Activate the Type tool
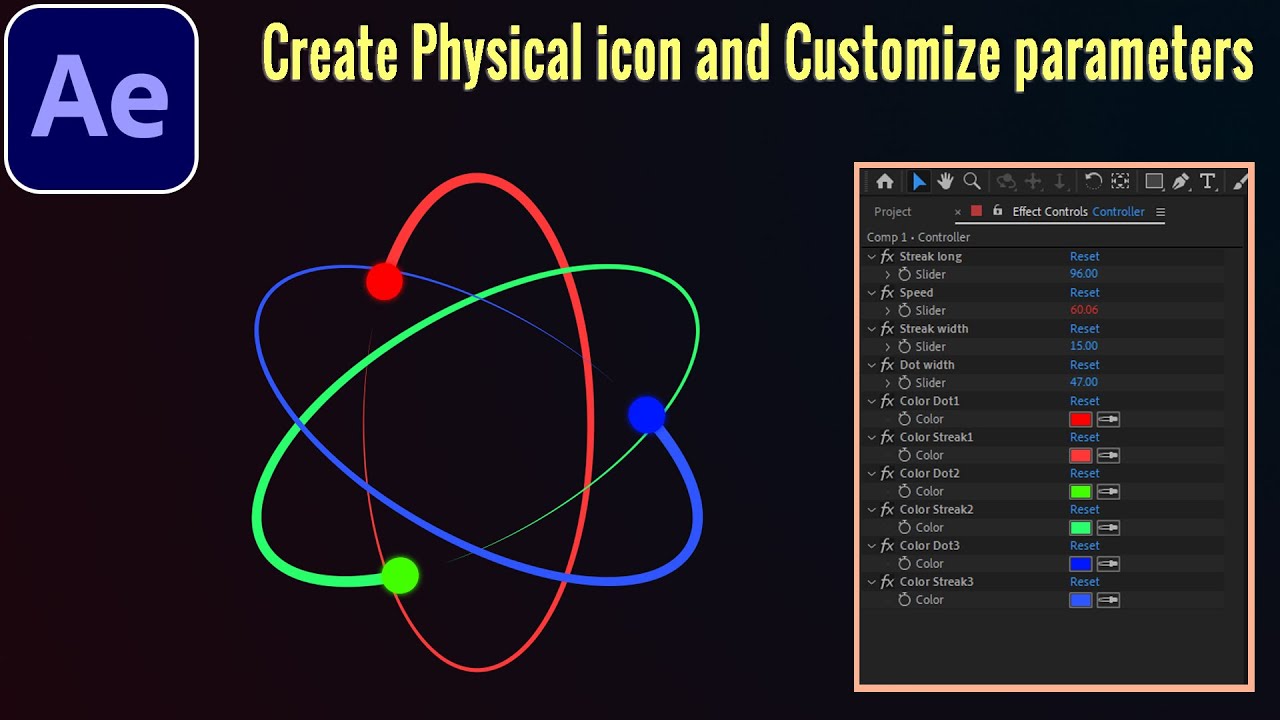The height and width of the screenshot is (720, 1280). coord(1208,181)
